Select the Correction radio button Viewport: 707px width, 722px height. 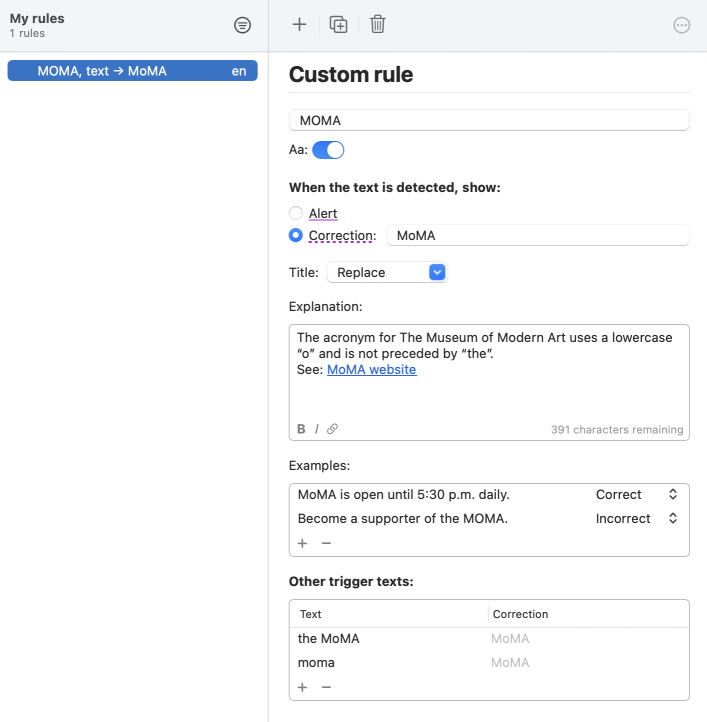pyautogui.click(x=295, y=236)
